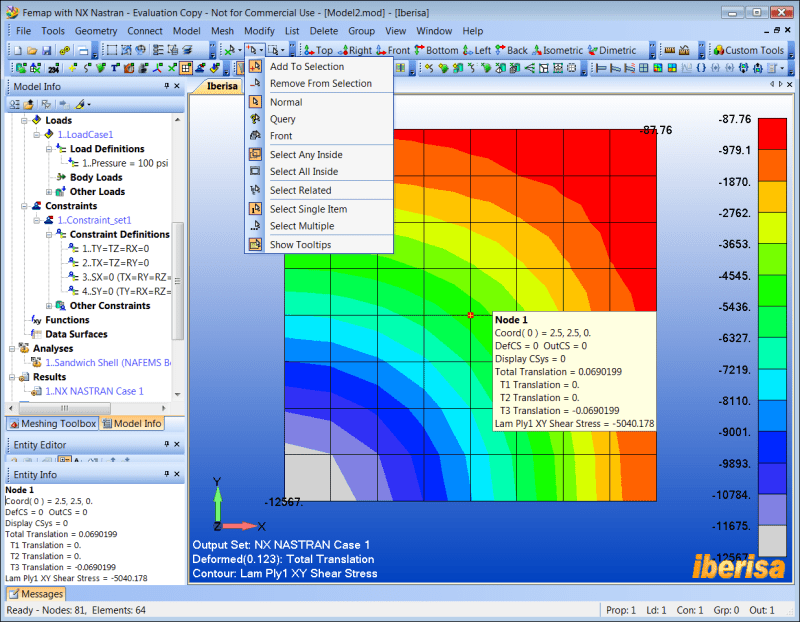This screenshot has height=622, width=800.
Task: Switch to Meshing Toolbox tab
Action: (x=53, y=424)
